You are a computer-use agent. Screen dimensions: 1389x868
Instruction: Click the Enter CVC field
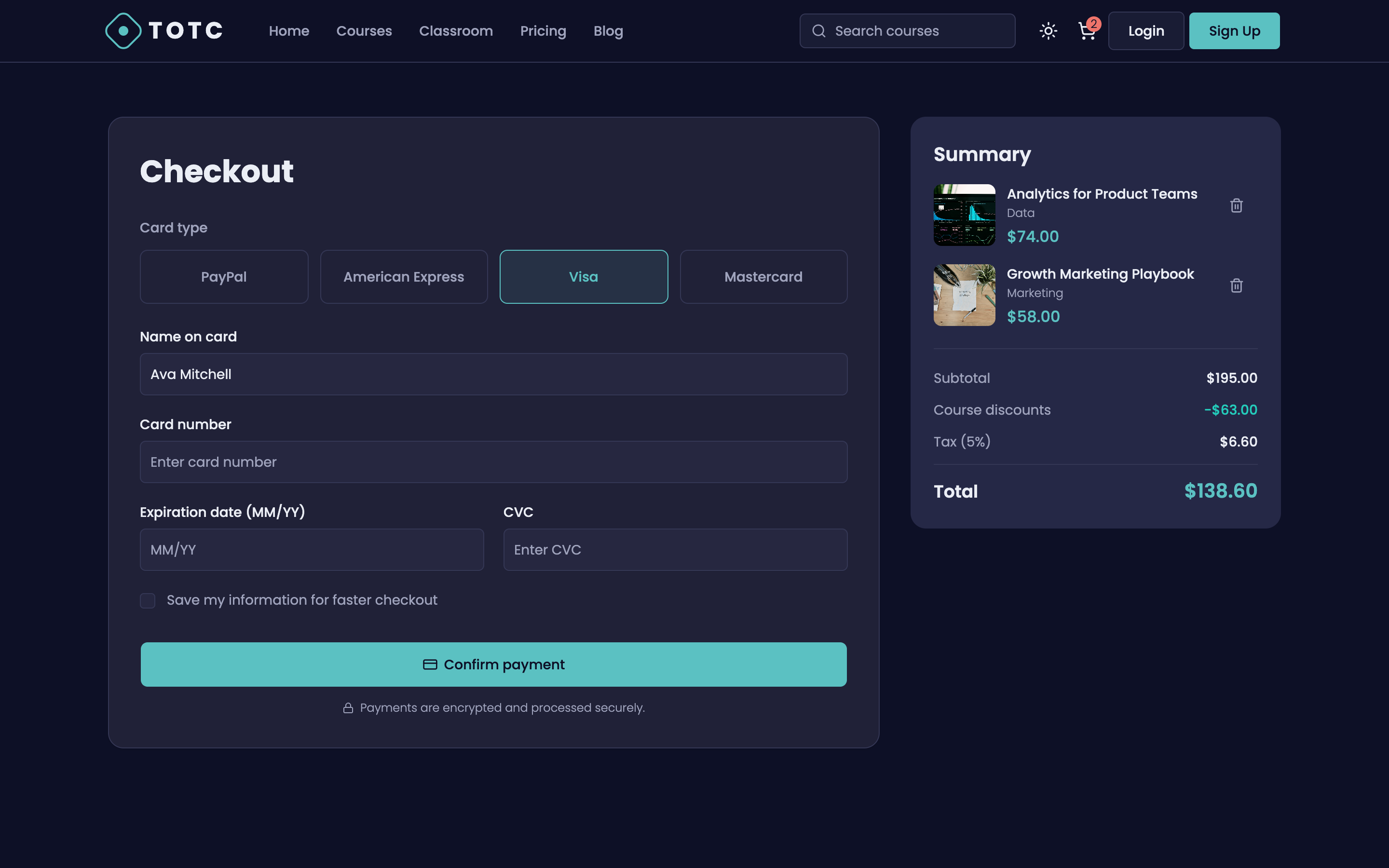point(675,550)
